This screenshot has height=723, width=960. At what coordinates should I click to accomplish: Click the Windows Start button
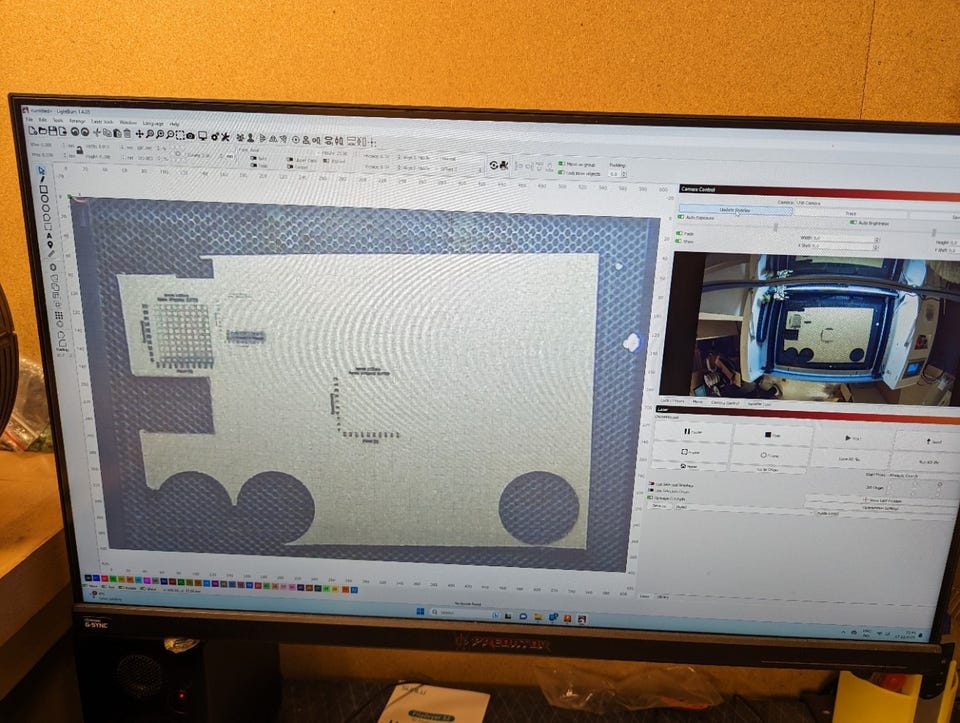coord(420,611)
